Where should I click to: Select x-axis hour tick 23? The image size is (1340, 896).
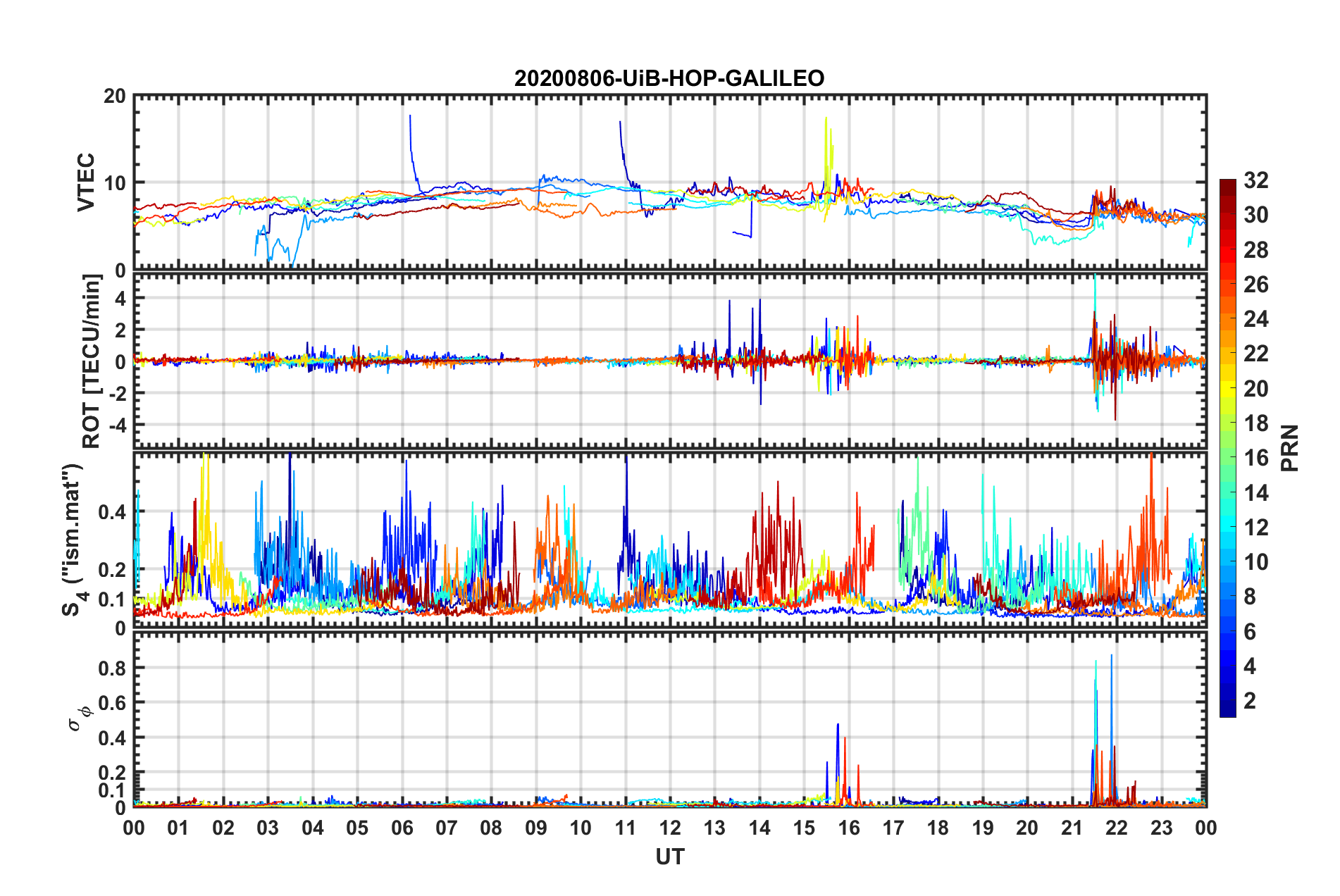(1162, 828)
